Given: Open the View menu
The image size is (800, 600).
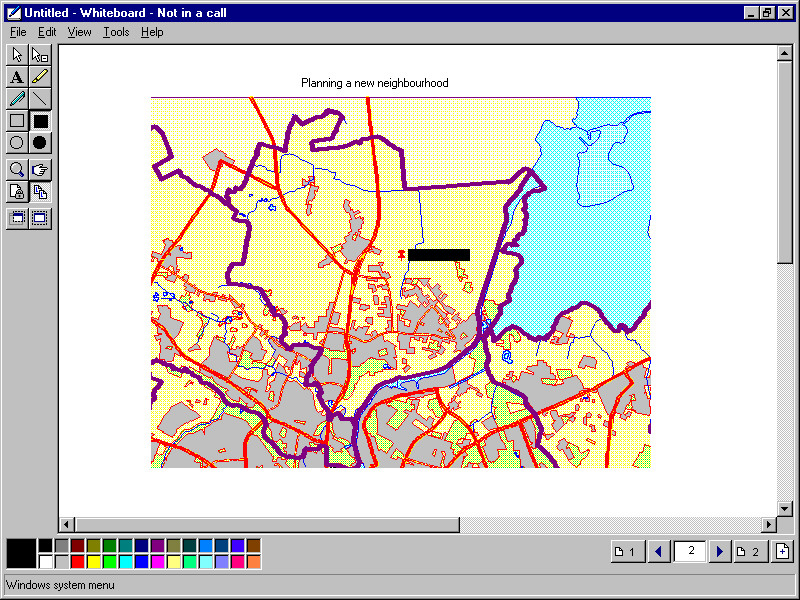Looking at the screenshot, I should click(79, 32).
